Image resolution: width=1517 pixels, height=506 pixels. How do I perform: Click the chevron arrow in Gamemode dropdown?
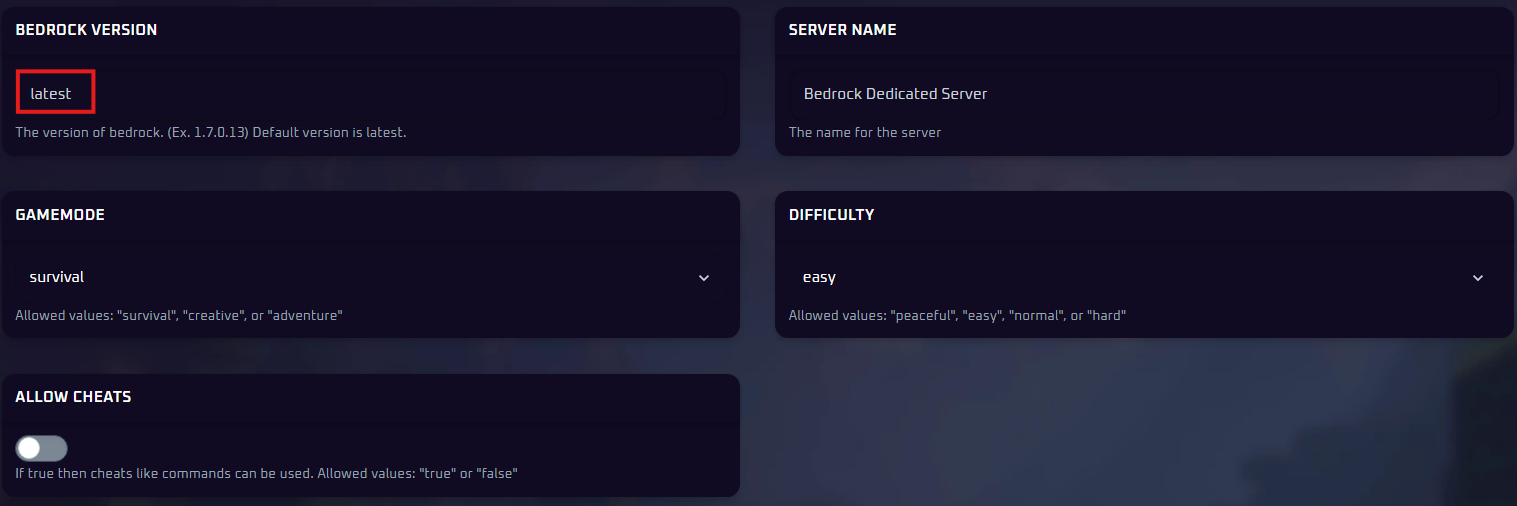point(703,278)
